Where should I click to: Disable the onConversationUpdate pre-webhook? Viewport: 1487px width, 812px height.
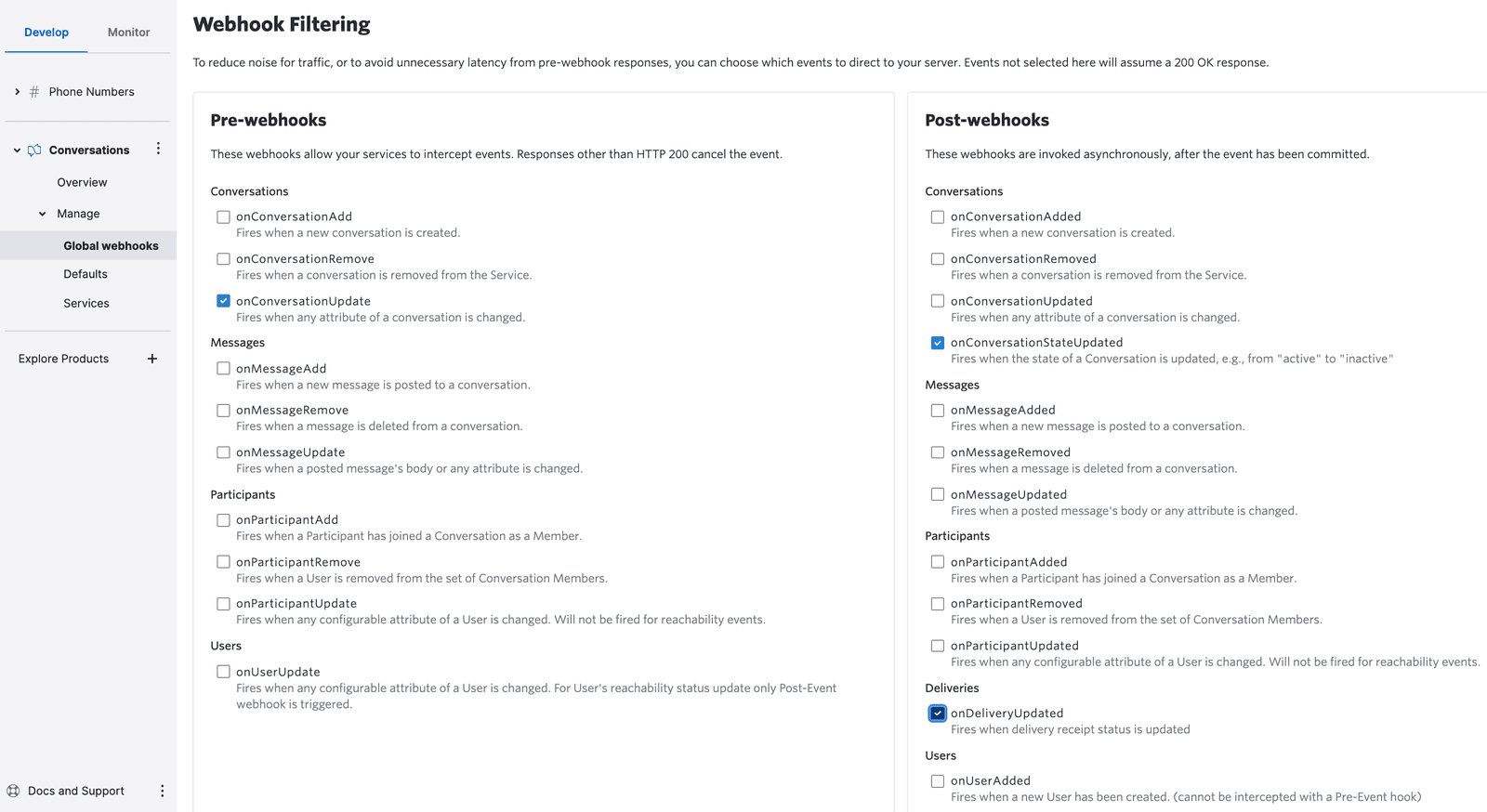click(x=223, y=300)
